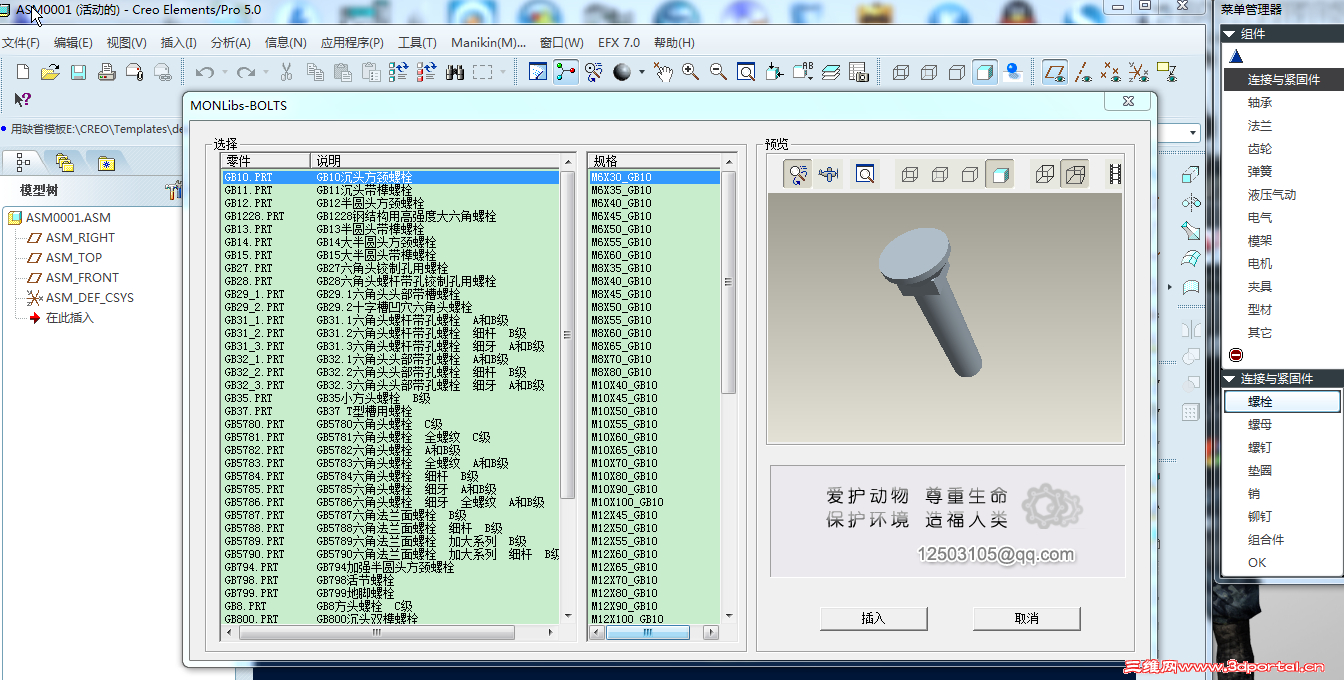Collapse the 连接与紧固件 submenu section
Image resolution: width=1344 pixels, height=680 pixels.
1228,378
